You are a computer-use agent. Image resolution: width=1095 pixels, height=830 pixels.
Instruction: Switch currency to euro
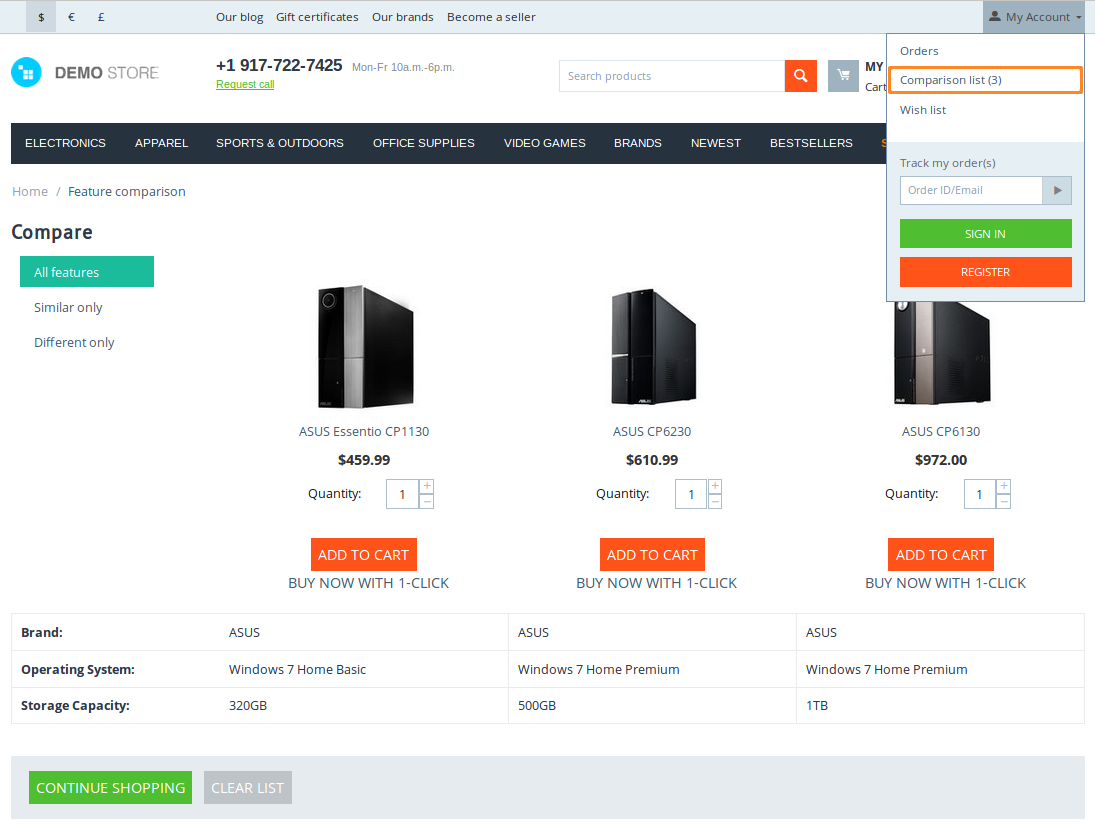click(71, 17)
